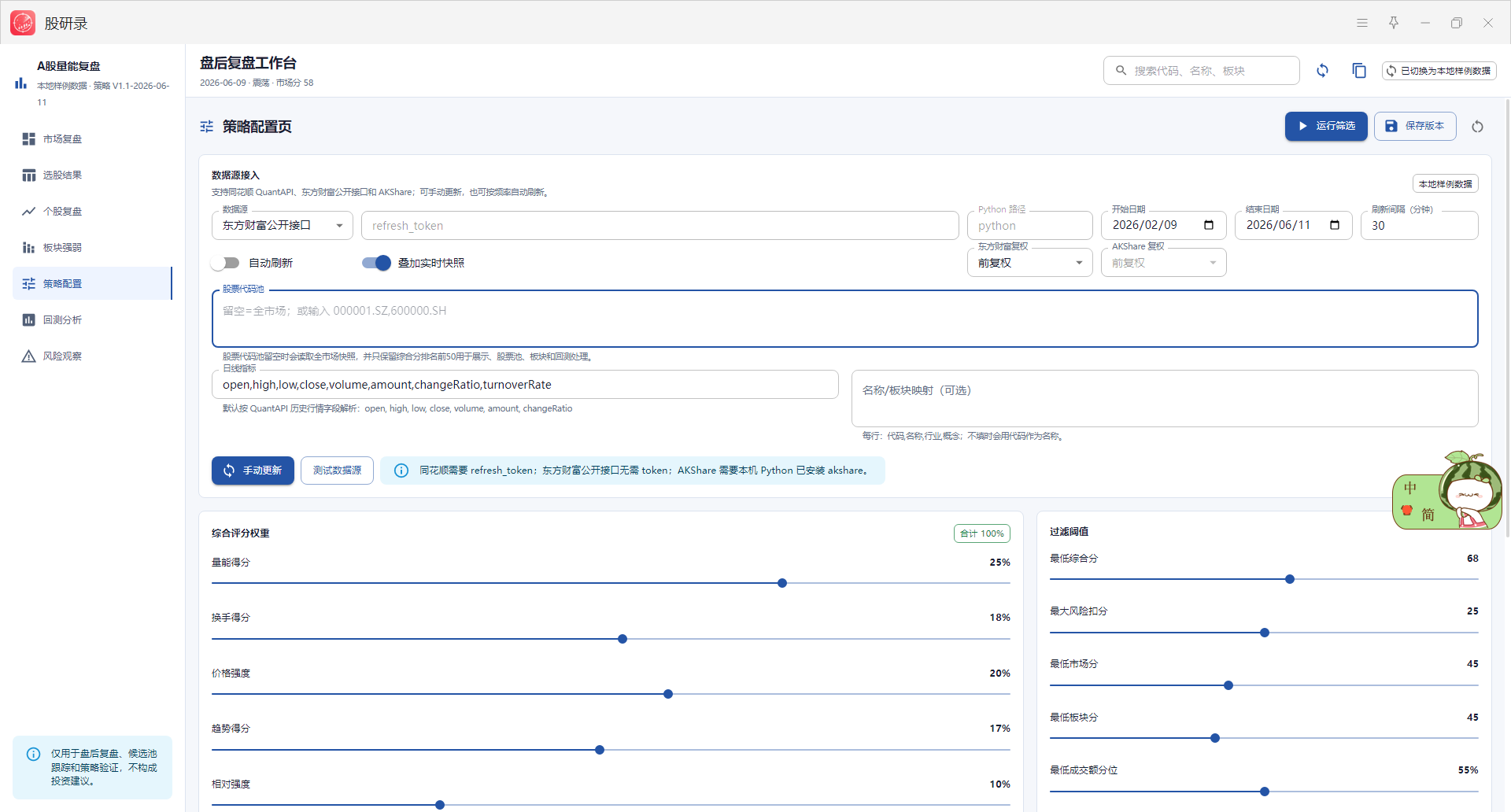The height and width of the screenshot is (812, 1511).
Task: Click the 运行筛选 button
Action: click(1326, 126)
